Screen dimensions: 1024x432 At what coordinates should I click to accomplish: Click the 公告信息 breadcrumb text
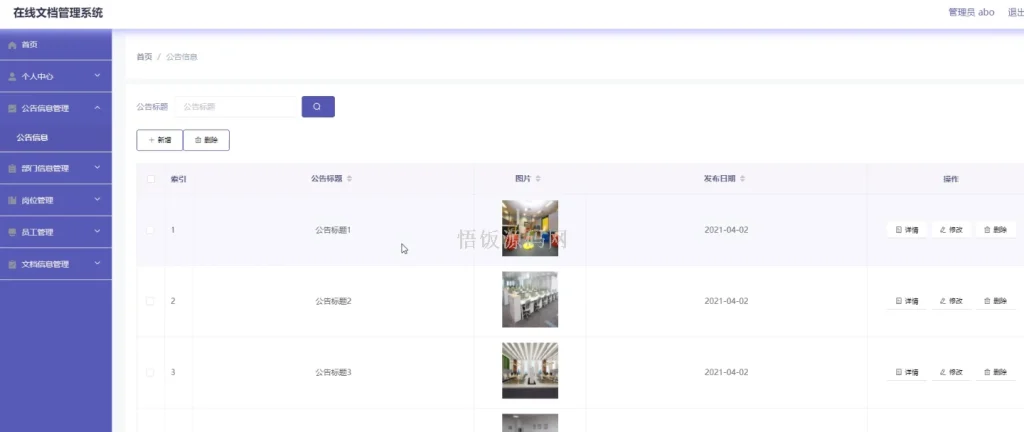click(182, 57)
